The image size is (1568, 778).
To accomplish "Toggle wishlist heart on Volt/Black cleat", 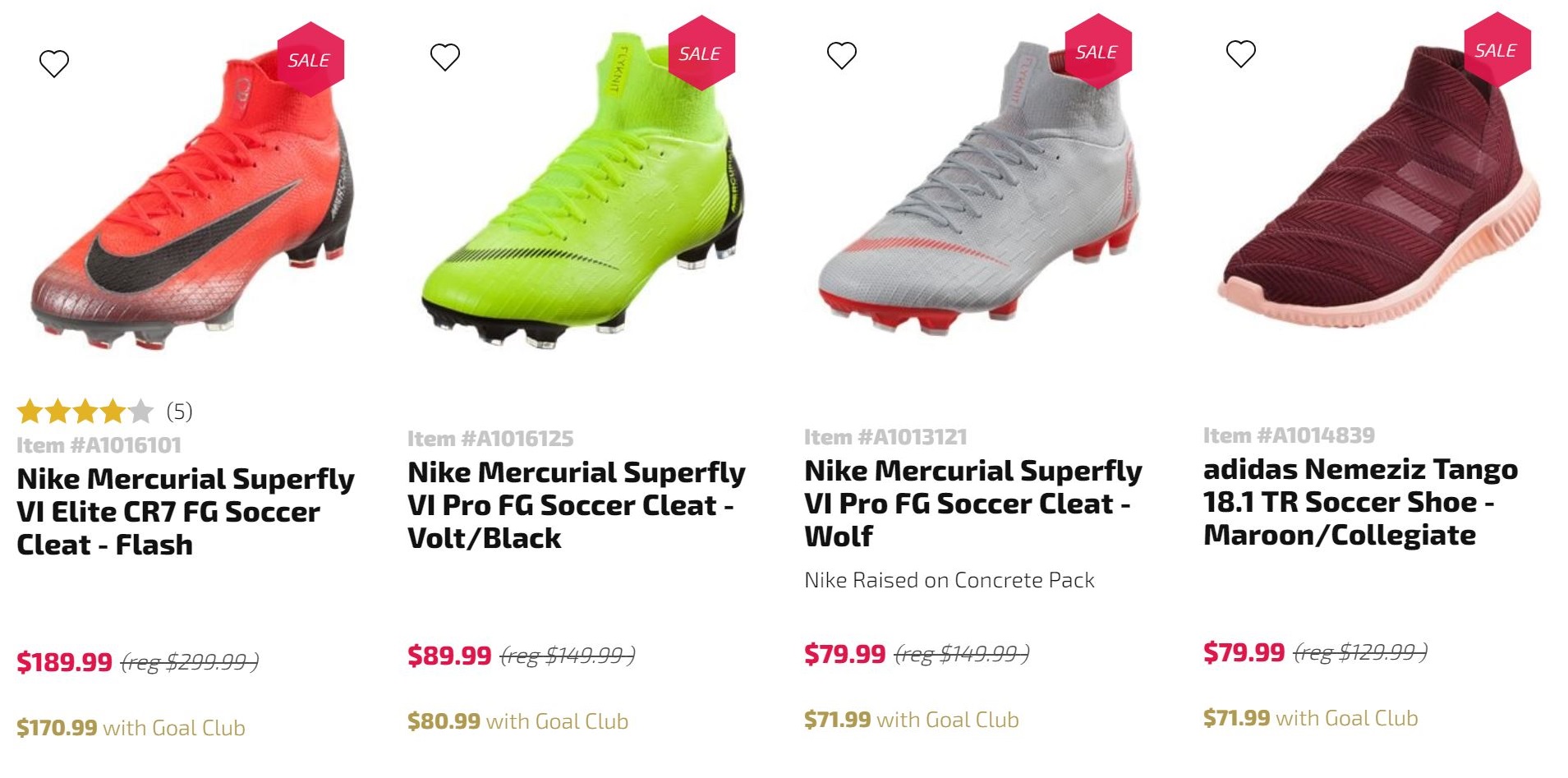I will point(445,57).
